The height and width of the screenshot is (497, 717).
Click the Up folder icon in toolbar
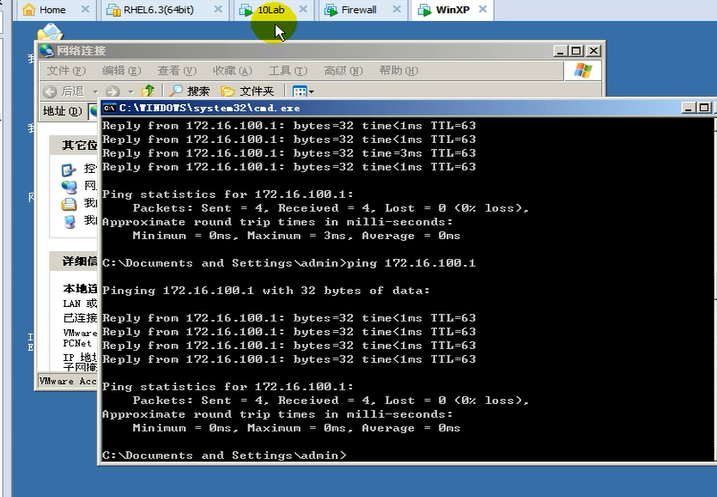(148, 91)
